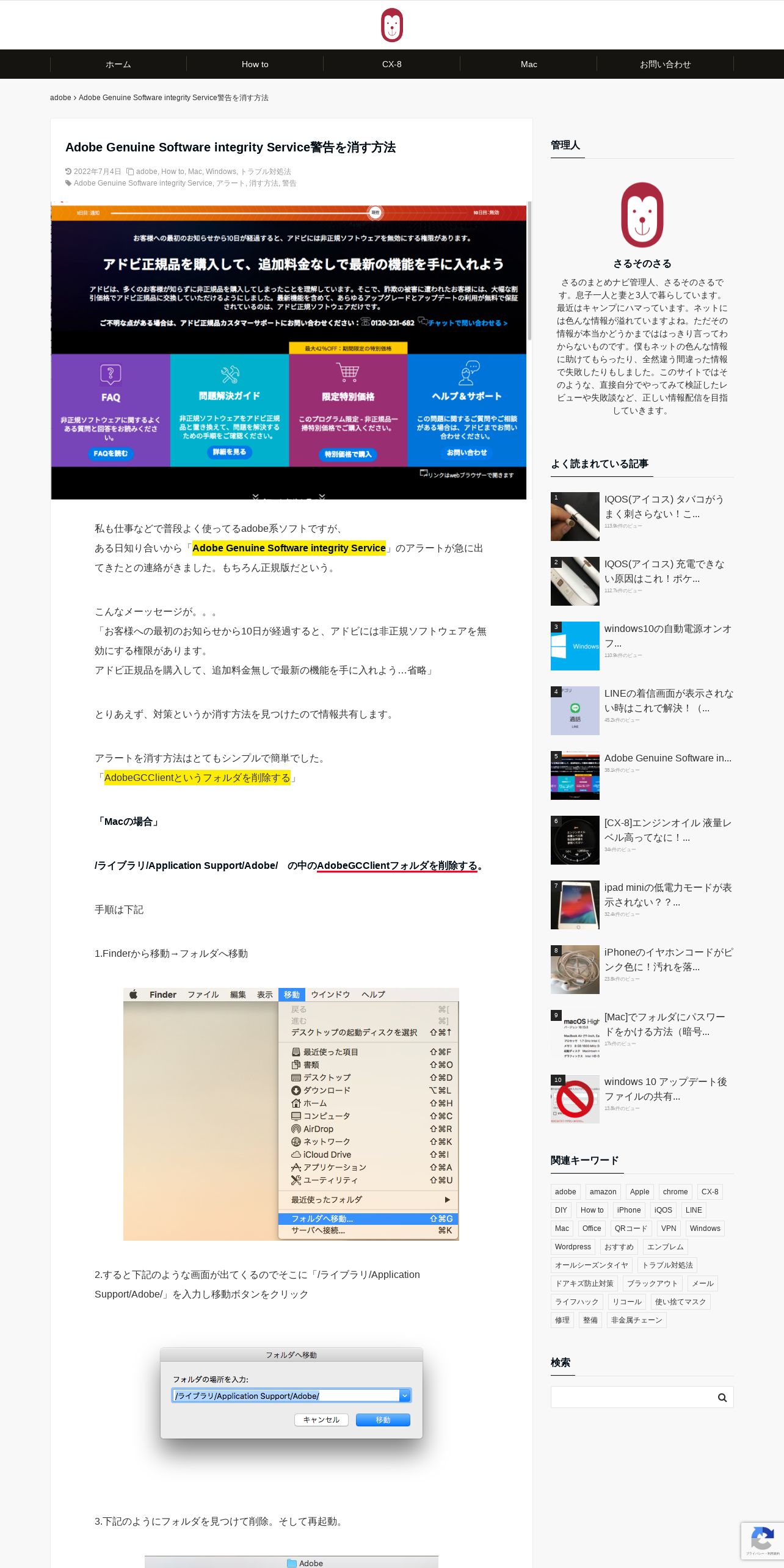Select the iQOS keyword tag

[663, 1210]
